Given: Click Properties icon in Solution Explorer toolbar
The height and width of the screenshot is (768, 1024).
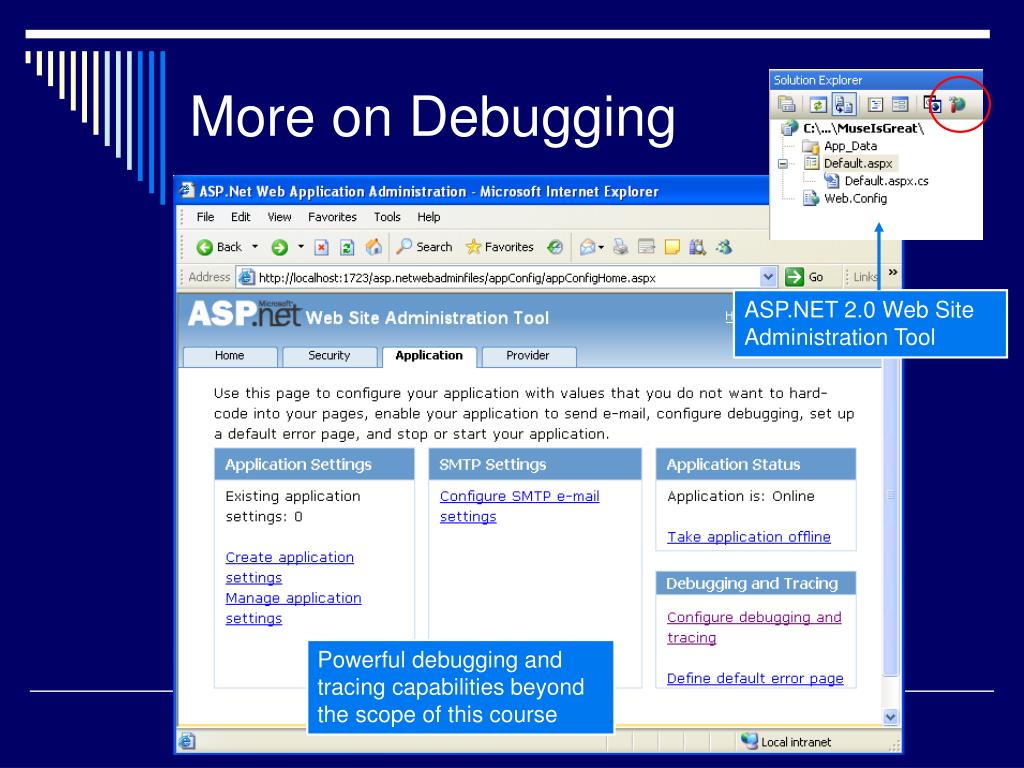Looking at the screenshot, I should click(786, 104).
